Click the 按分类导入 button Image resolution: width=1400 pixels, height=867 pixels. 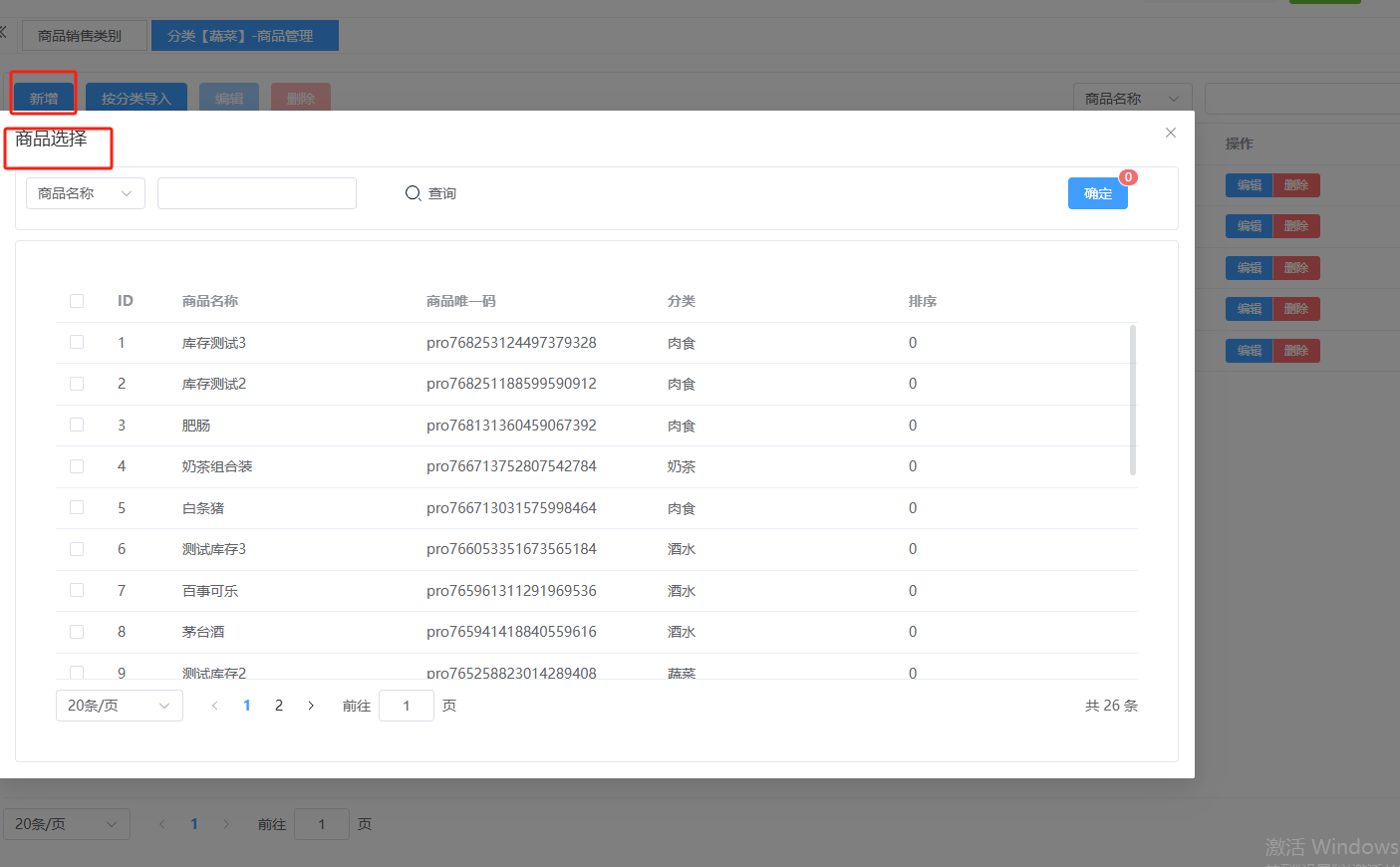(137, 99)
